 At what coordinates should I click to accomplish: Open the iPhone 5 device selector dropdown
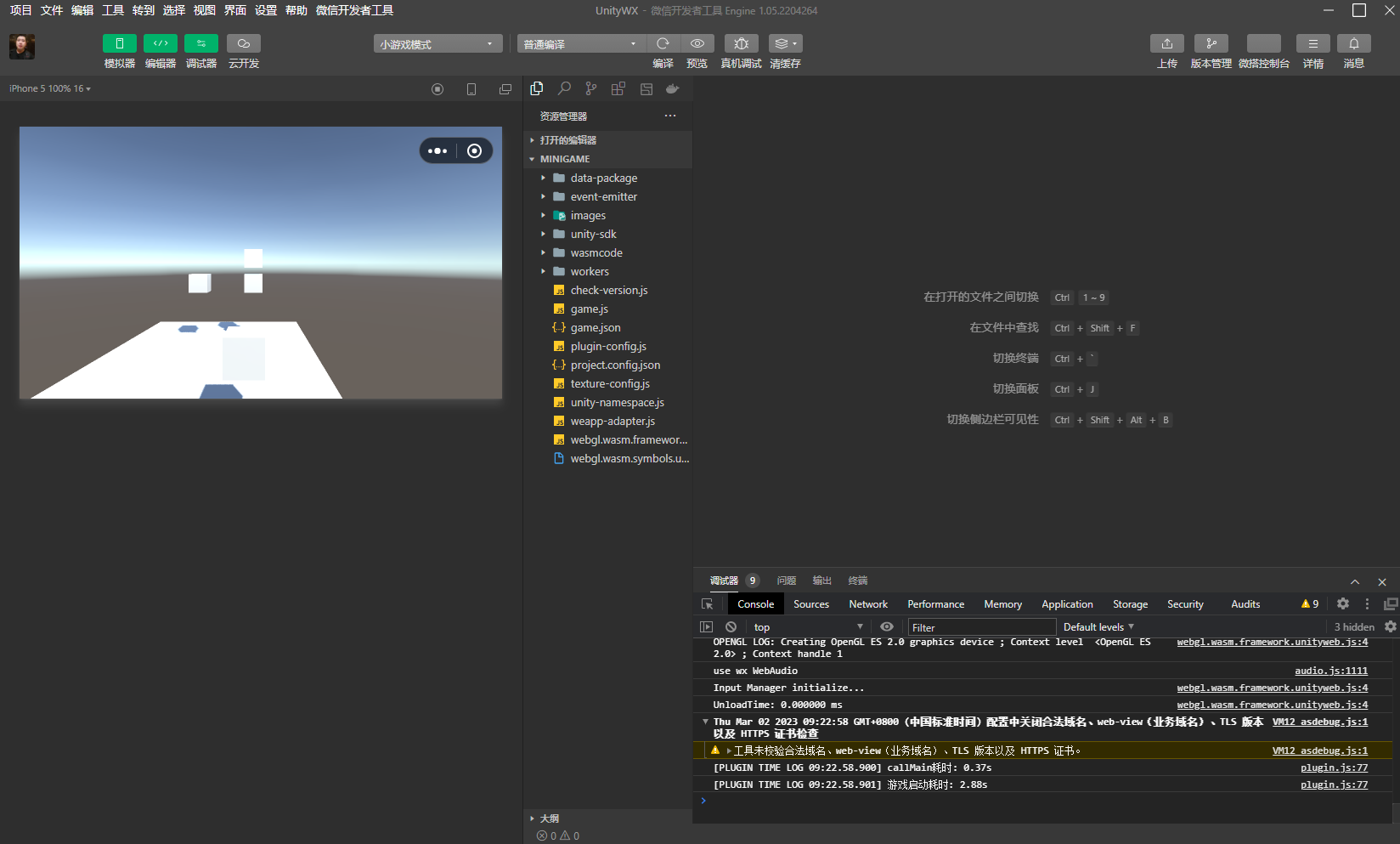pos(50,88)
